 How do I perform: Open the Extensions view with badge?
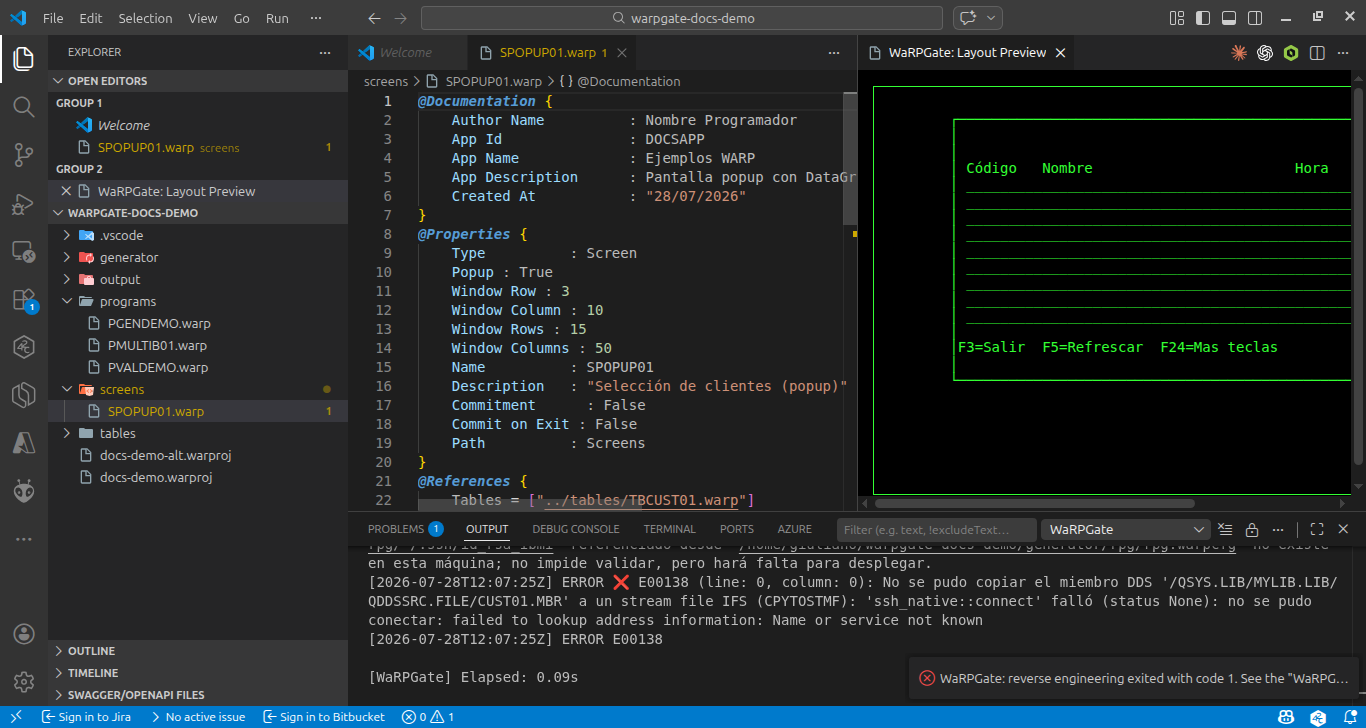point(24,299)
